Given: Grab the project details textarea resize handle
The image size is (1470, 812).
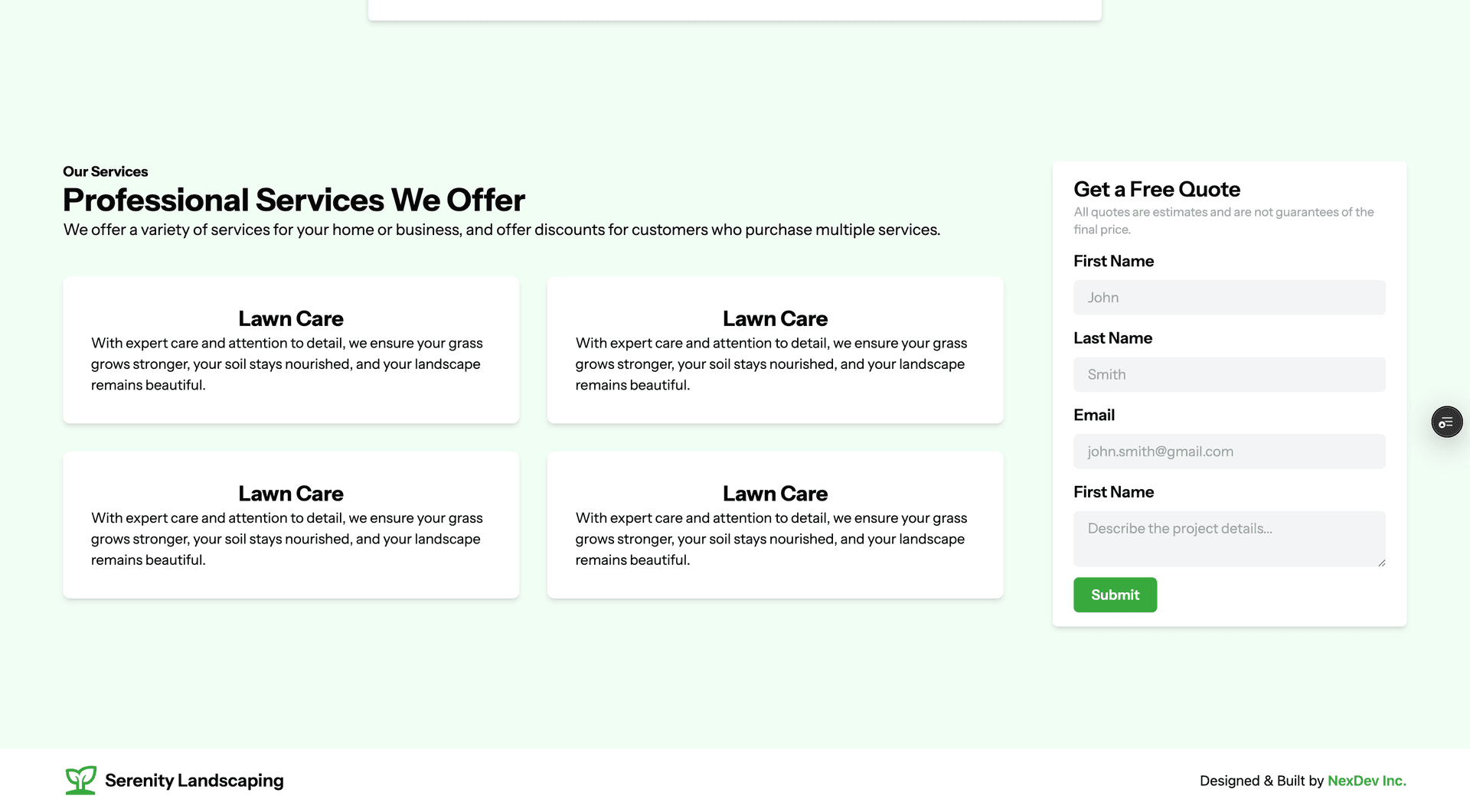Looking at the screenshot, I should (x=1381, y=563).
